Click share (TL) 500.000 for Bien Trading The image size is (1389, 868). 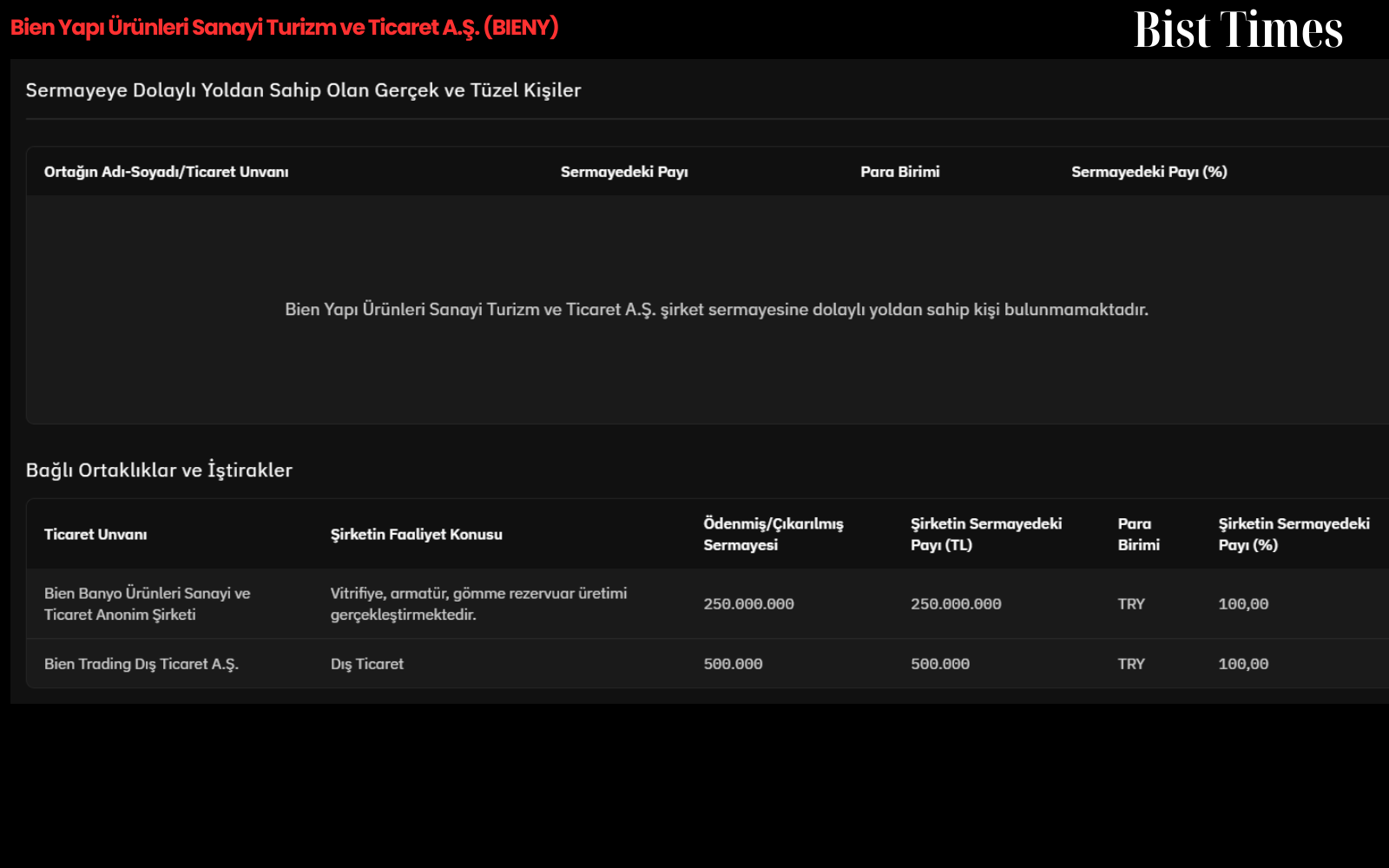tap(940, 664)
